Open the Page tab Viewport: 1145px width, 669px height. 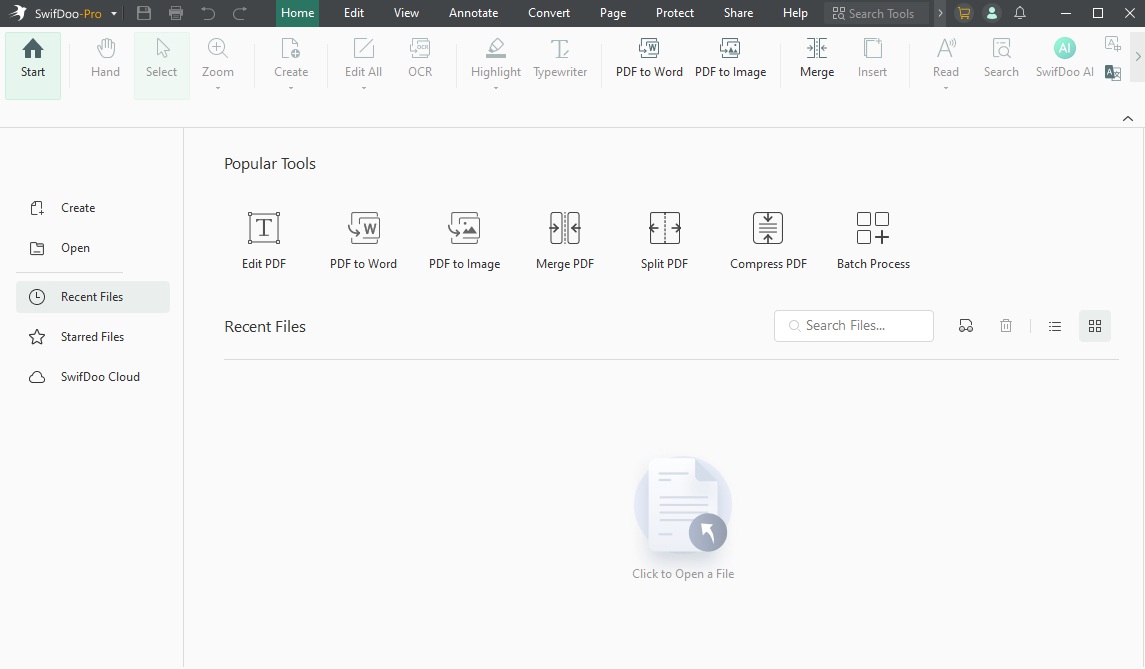pos(613,13)
